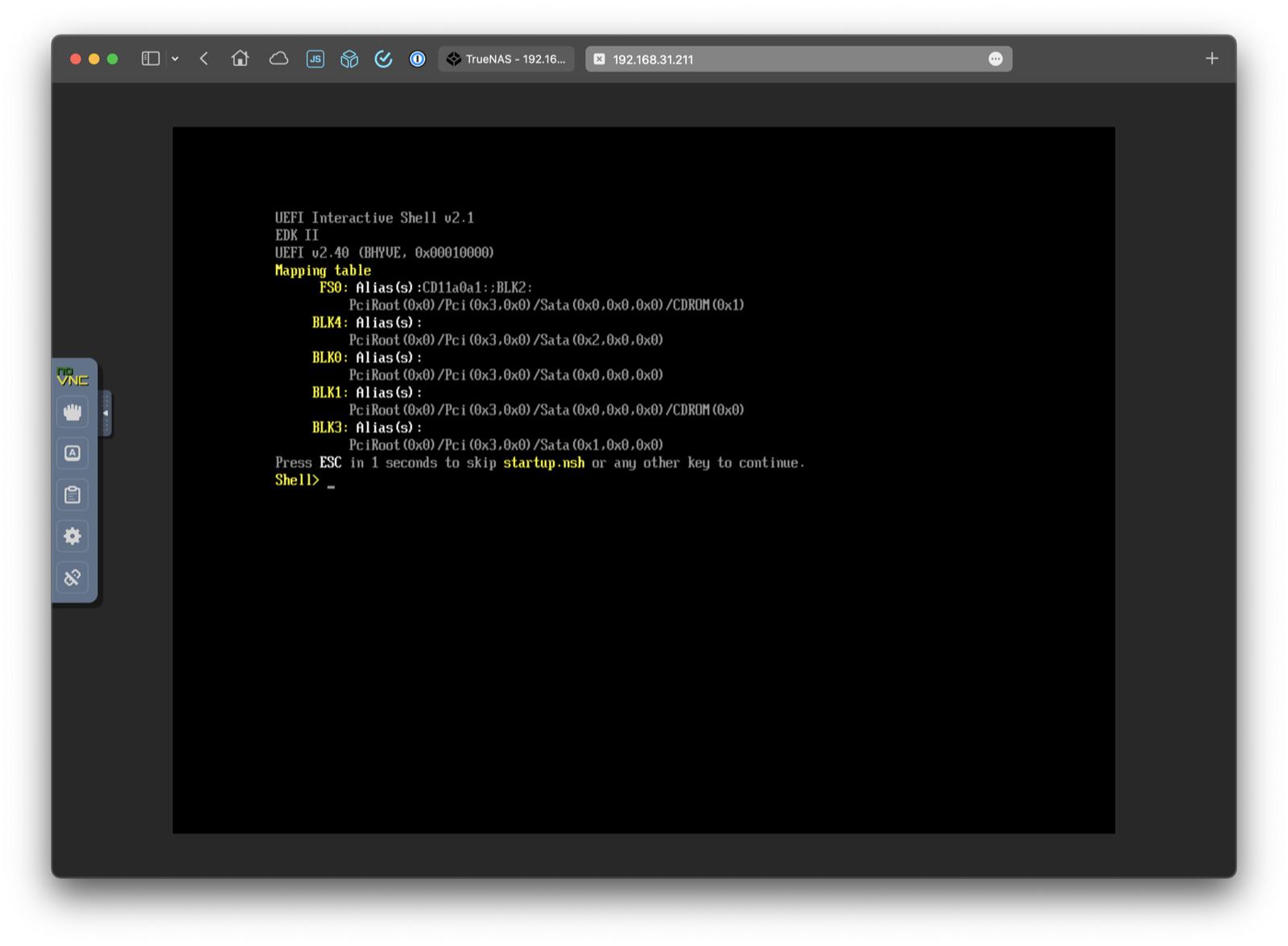Viewport: 1288px width, 946px height.
Task: Click the cube-shaped extension icon
Action: [349, 59]
